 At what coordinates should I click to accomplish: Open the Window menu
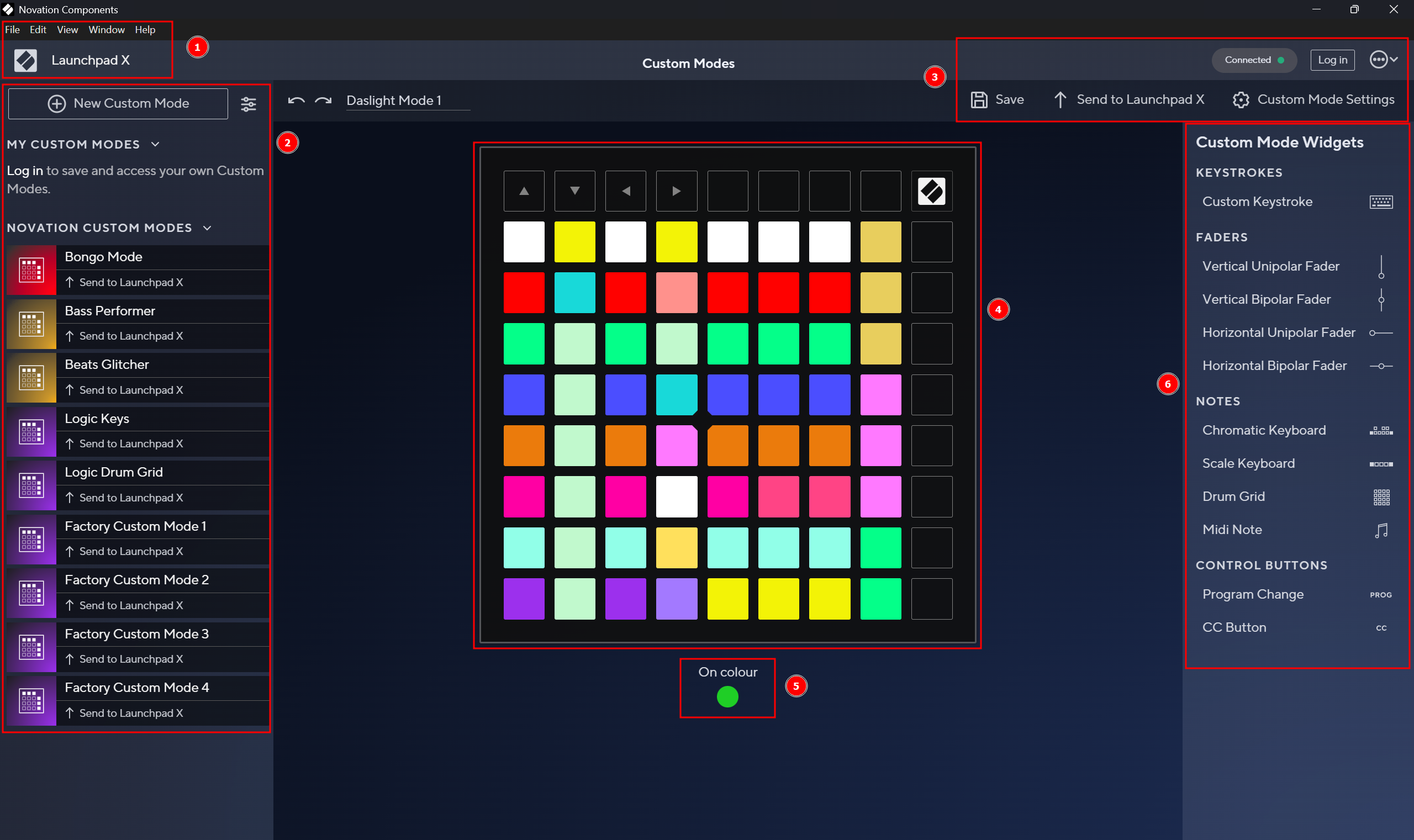click(107, 29)
